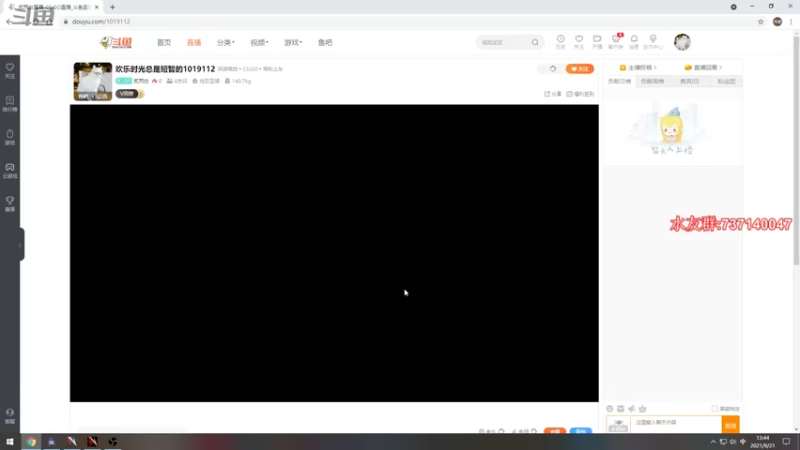
Task: Toggle the block effects checkbox above chat
Action: pyautogui.click(x=715, y=409)
